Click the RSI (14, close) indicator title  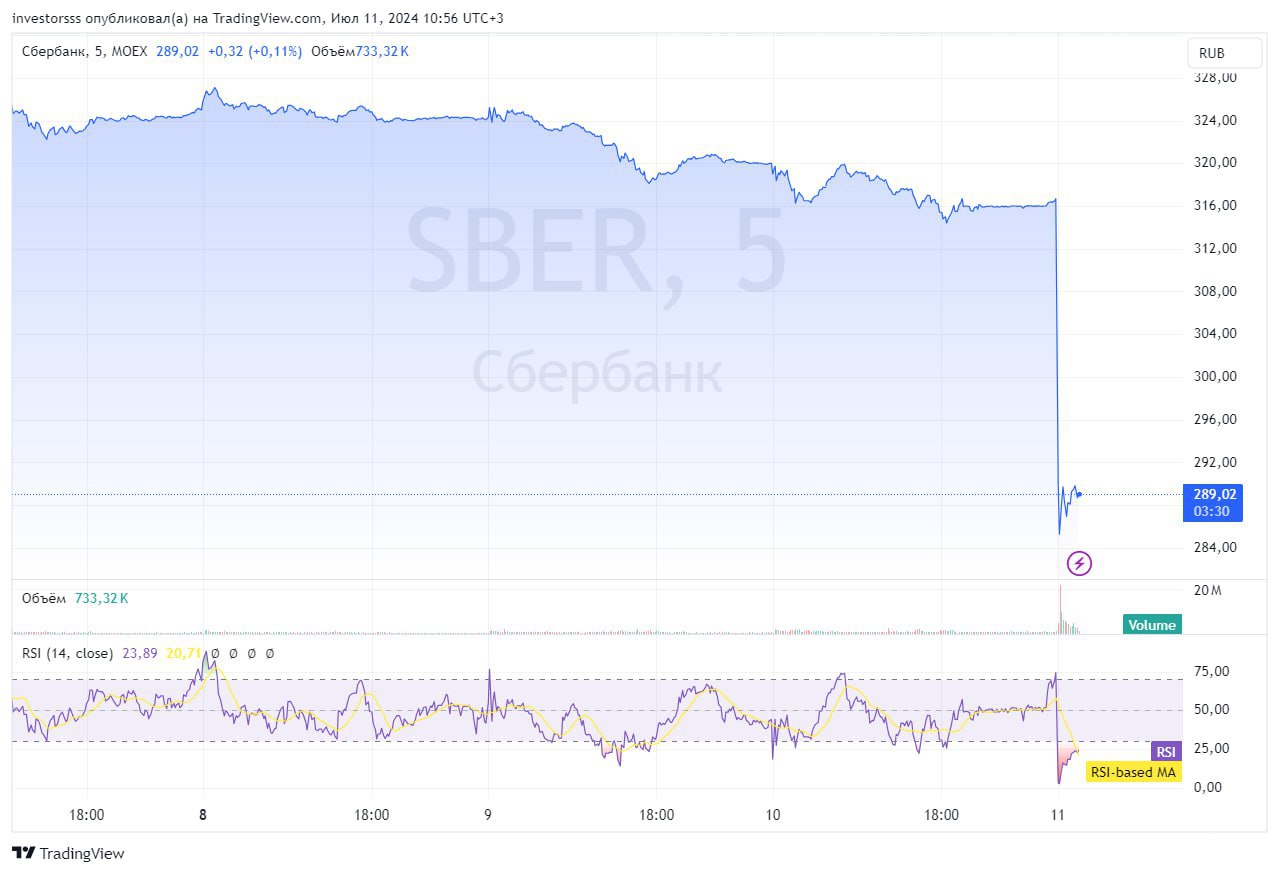tap(68, 653)
